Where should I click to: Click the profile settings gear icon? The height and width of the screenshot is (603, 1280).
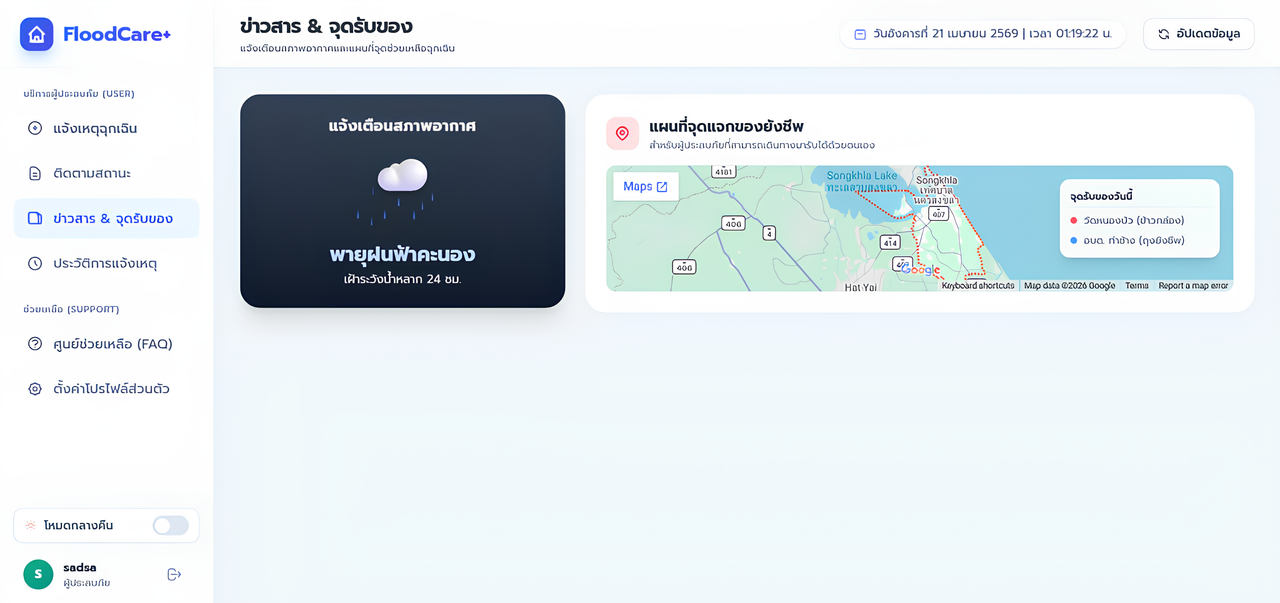tap(35, 389)
